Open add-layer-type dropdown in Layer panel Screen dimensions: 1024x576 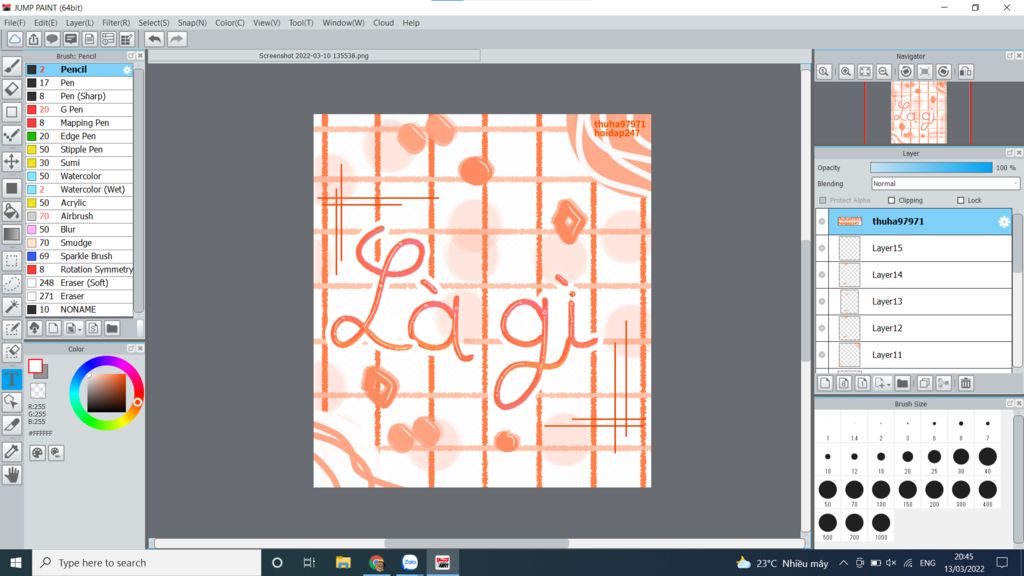click(x=882, y=383)
